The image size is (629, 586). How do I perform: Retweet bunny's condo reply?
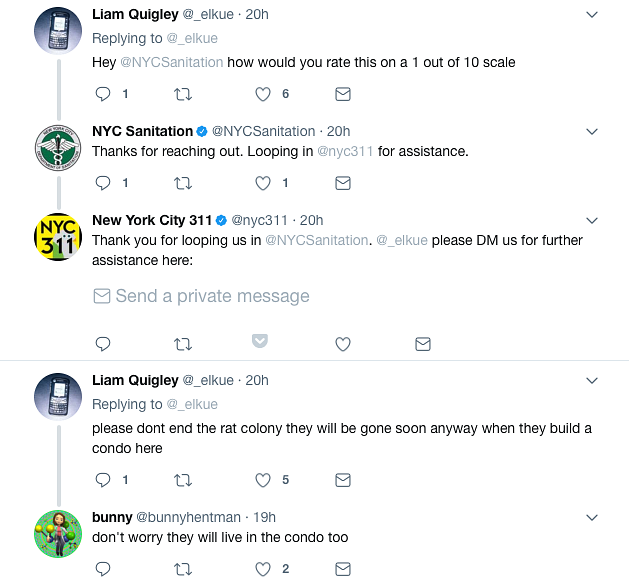[182, 569]
